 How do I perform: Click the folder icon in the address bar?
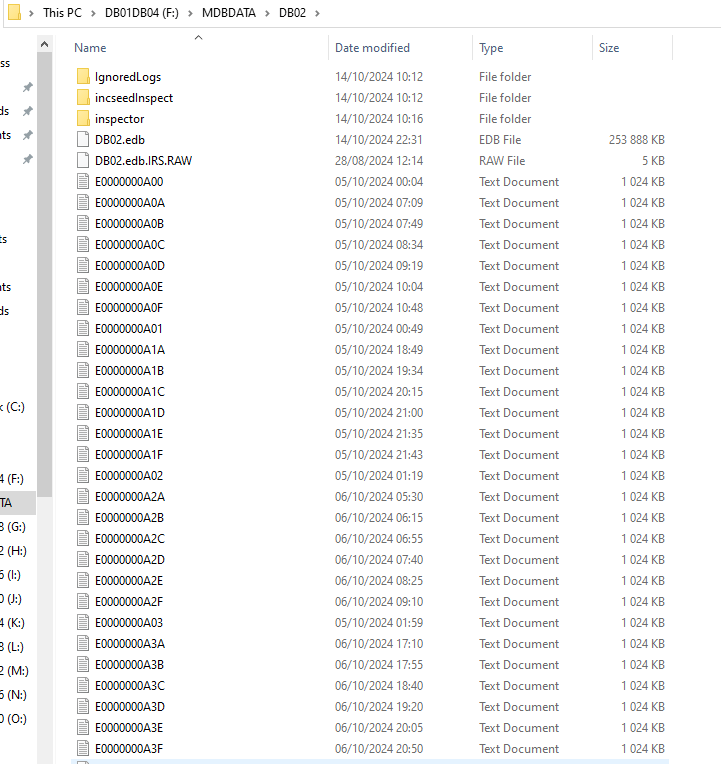[14, 11]
